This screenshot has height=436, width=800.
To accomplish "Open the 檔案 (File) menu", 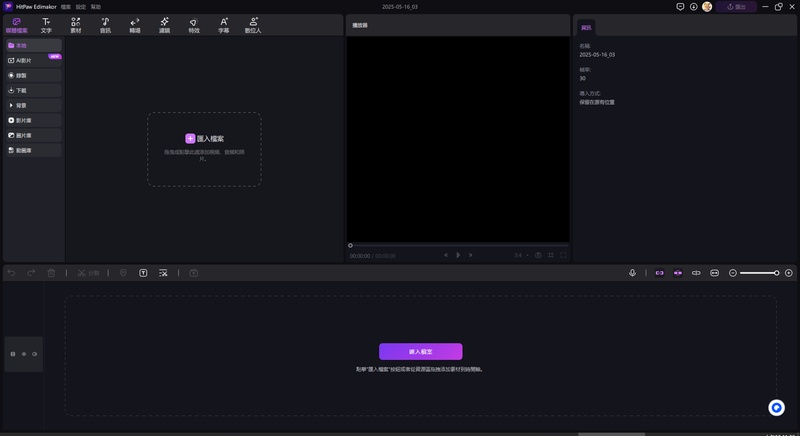I will click(x=66, y=6).
